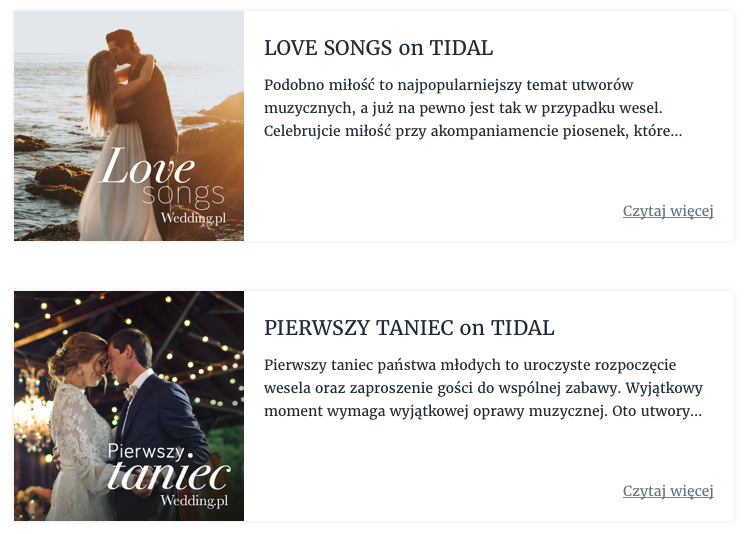The width and height of the screenshot is (752, 534).
Task: Click "Czytaj więcej" in Pierwszy Taniec card
Action: tap(668, 491)
